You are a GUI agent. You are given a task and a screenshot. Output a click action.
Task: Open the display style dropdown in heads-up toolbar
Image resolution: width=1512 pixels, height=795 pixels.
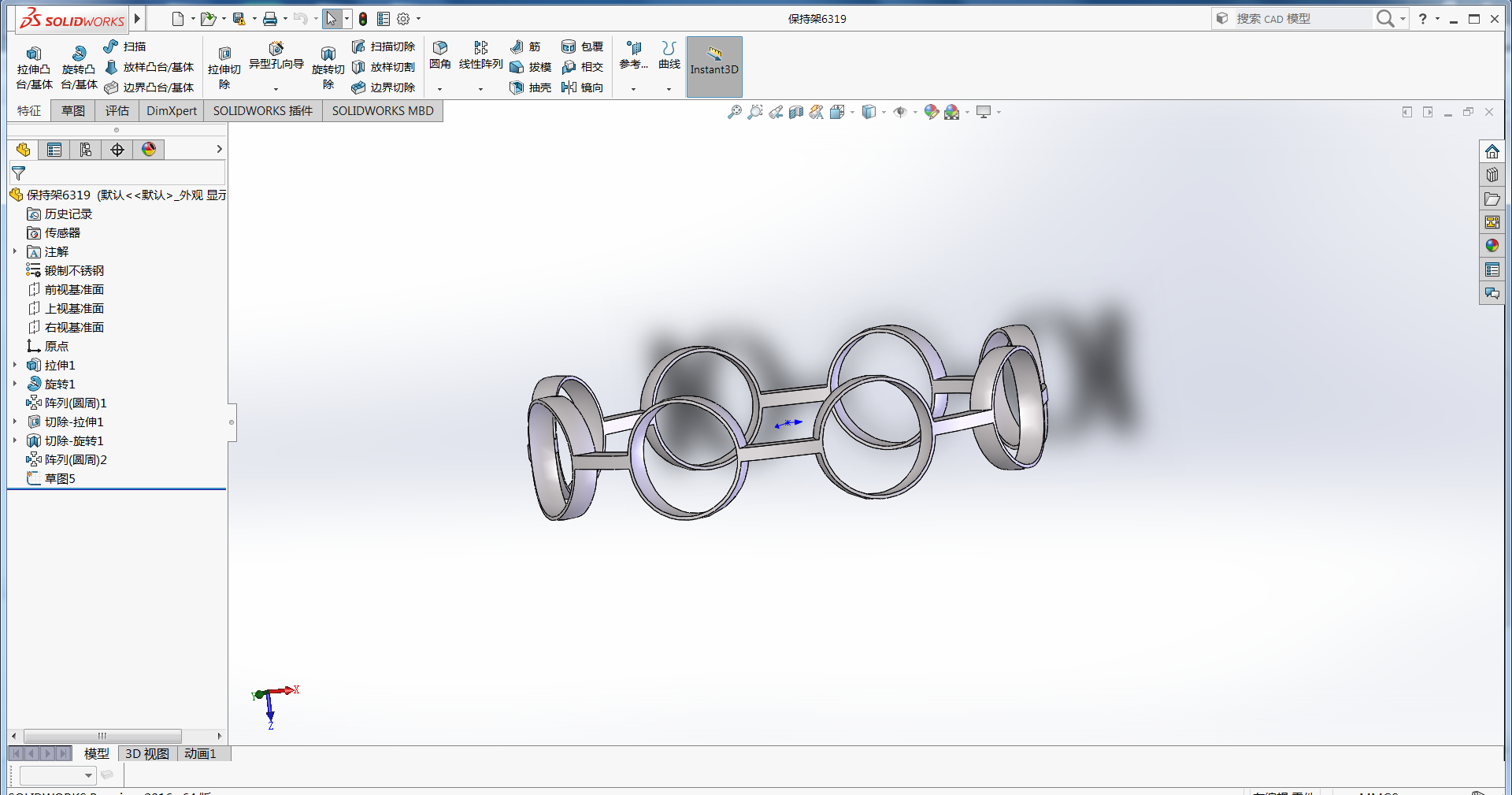(x=883, y=112)
